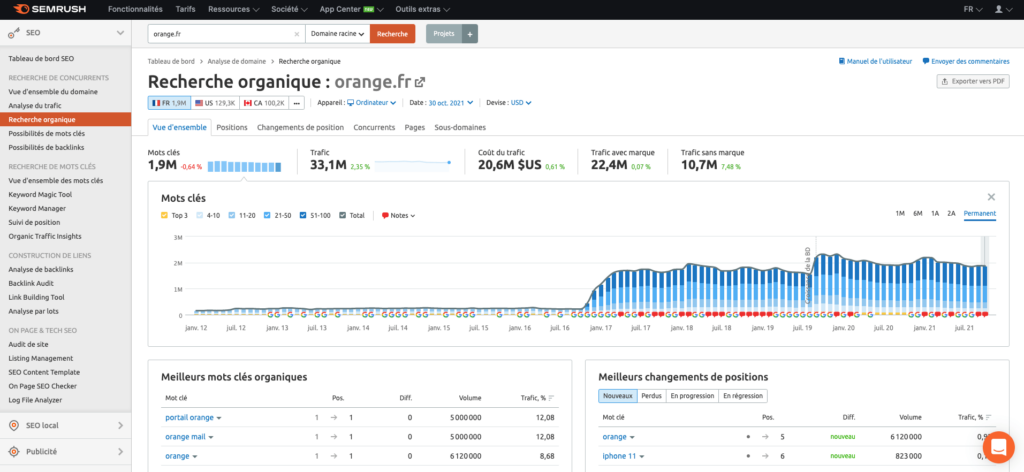Open the Domaine racine dropdown
The width and height of the screenshot is (1024, 472).
[x=337, y=34]
